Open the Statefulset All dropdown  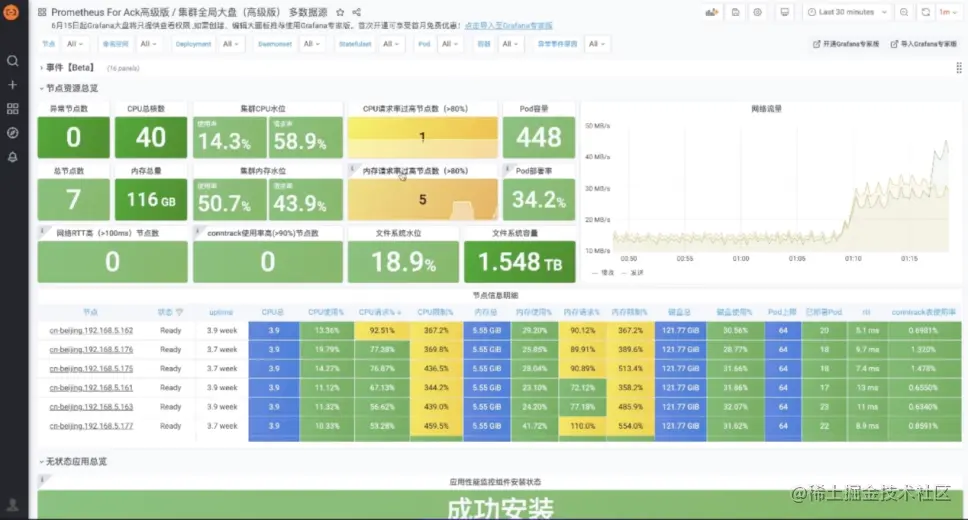390,44
